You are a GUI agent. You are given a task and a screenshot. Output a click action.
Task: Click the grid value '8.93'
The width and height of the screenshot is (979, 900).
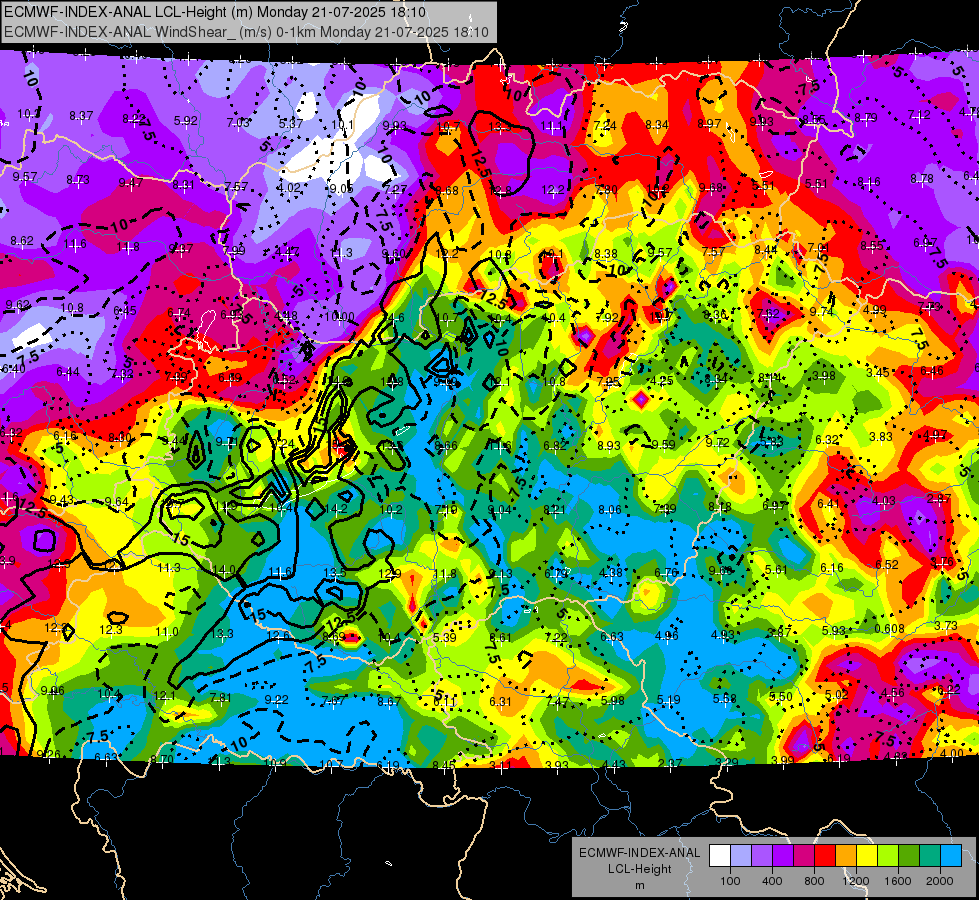point(609,445)
